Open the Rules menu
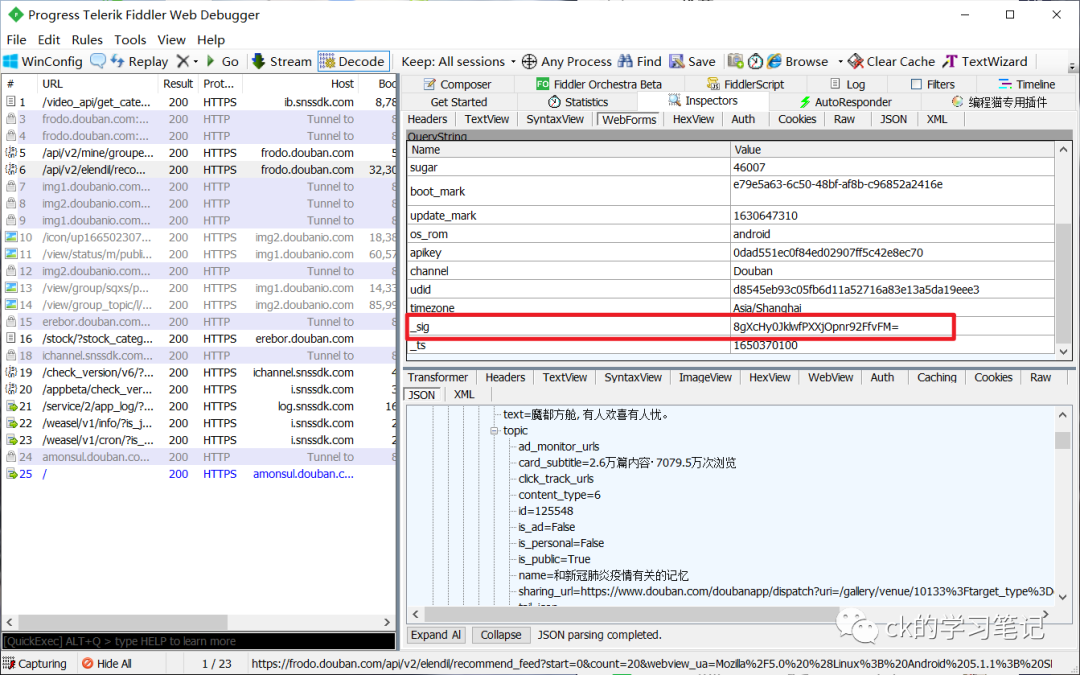Screen dimensions: 1080x675 87,39
